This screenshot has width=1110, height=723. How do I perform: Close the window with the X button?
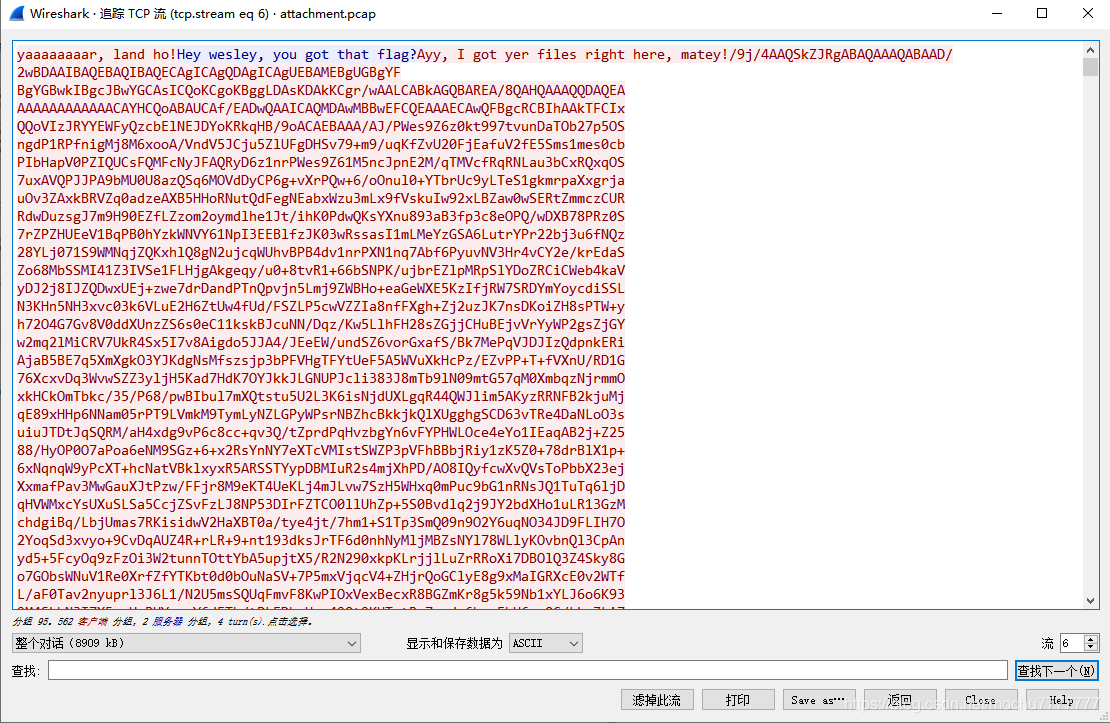pyautogui.click(x=1088, y=13)
